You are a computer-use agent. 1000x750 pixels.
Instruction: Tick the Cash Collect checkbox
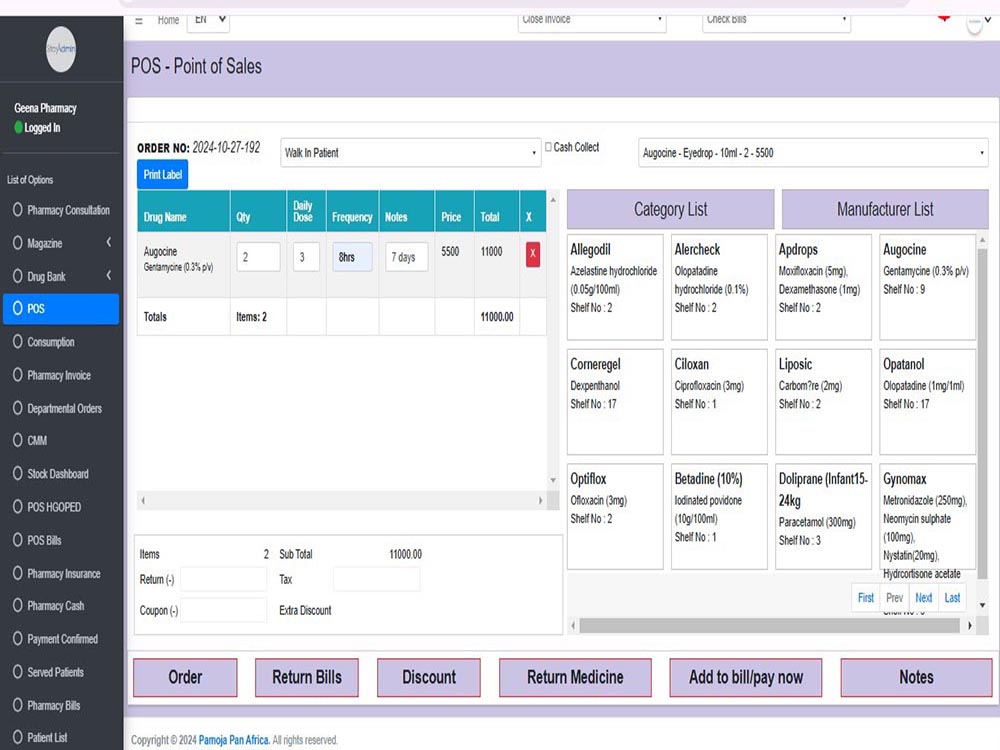tap(548, 147)
